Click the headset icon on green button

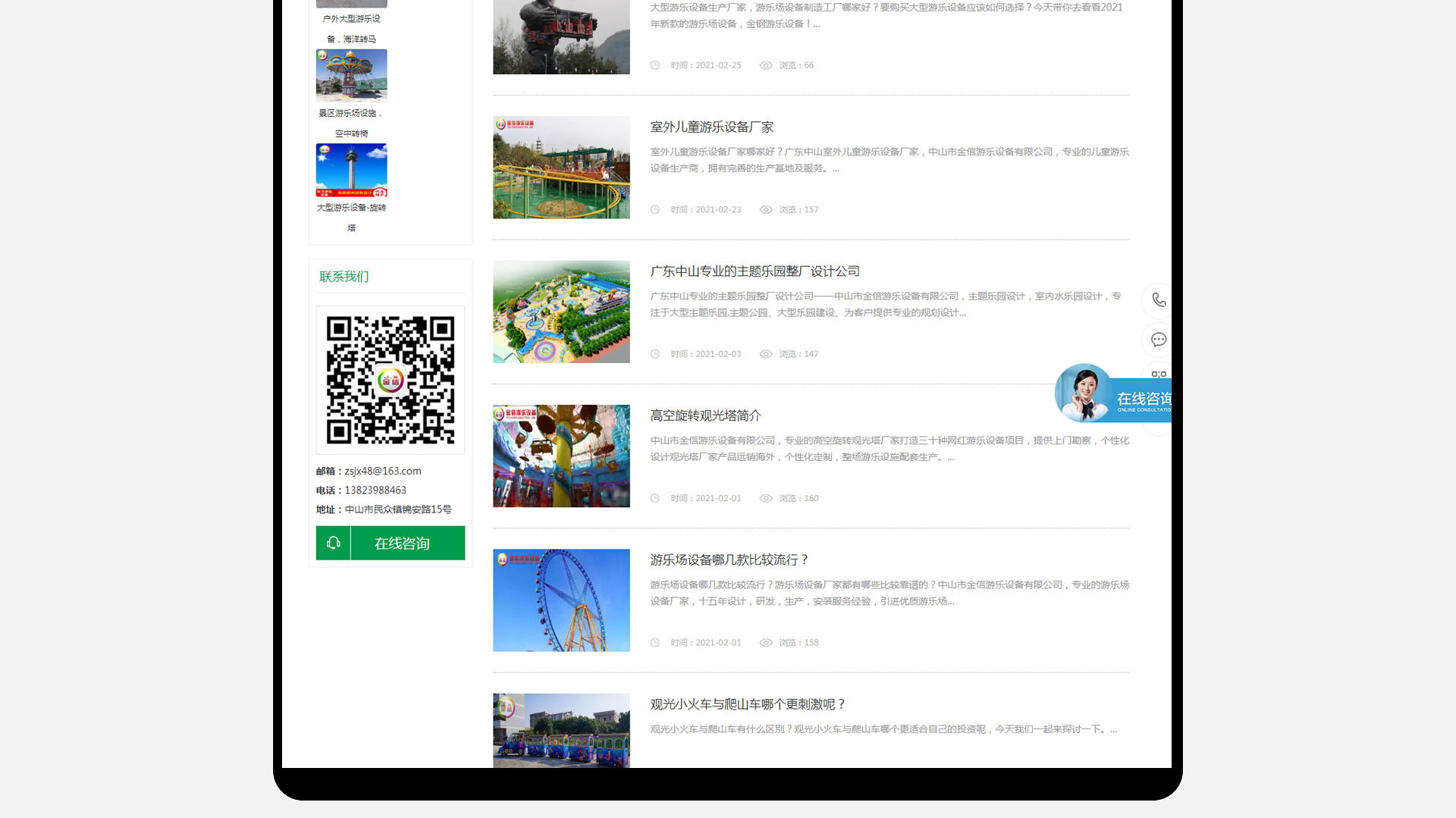[x=333, y=543]
